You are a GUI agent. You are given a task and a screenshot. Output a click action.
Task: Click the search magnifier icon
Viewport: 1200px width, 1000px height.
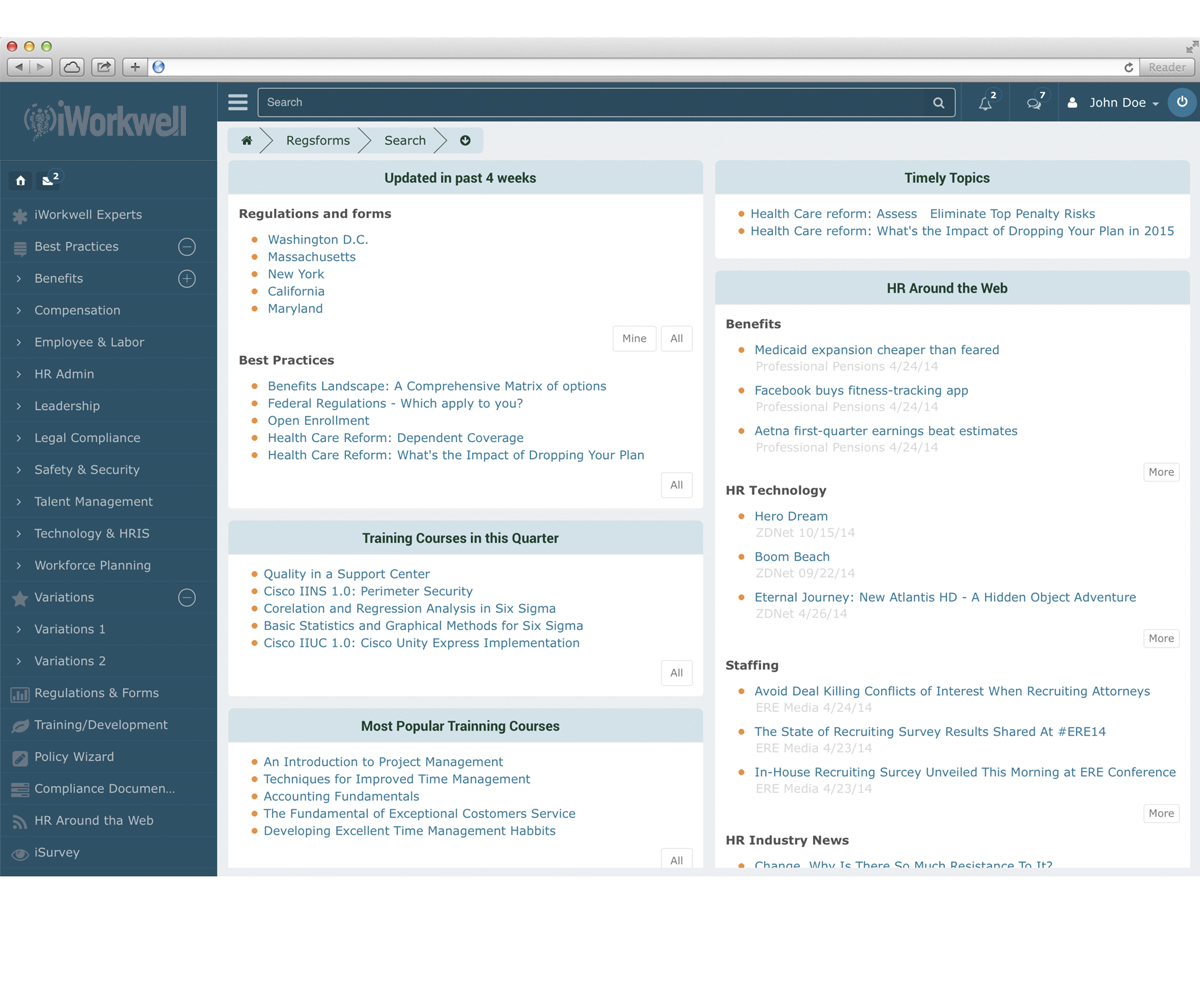click(x=938, y=103)
